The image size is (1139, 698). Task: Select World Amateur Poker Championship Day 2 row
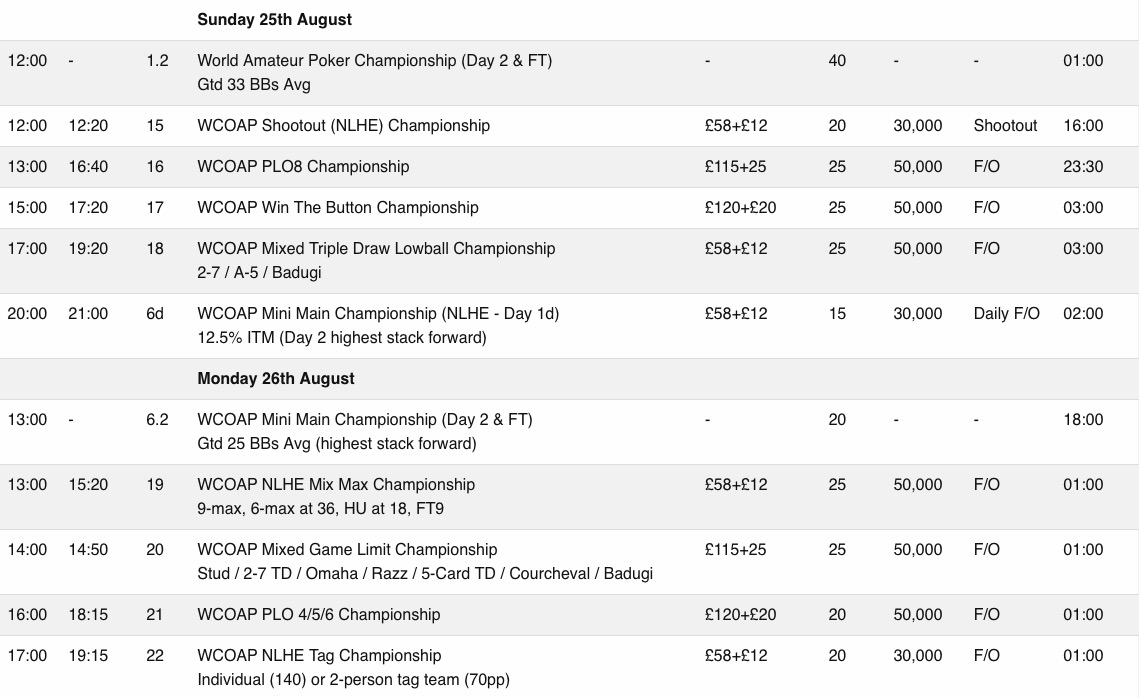pos(570,73)
